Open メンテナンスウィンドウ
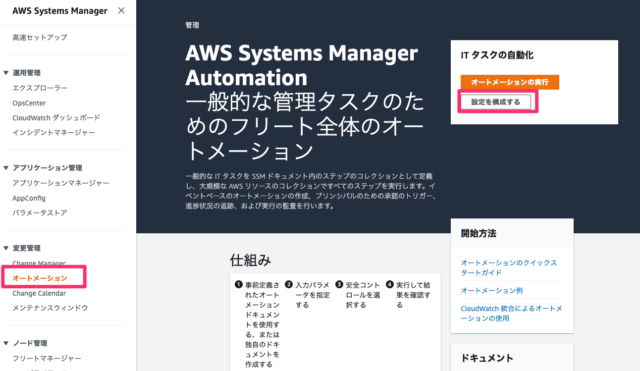Viewport: 640px width, 371px height. point(50,308)
